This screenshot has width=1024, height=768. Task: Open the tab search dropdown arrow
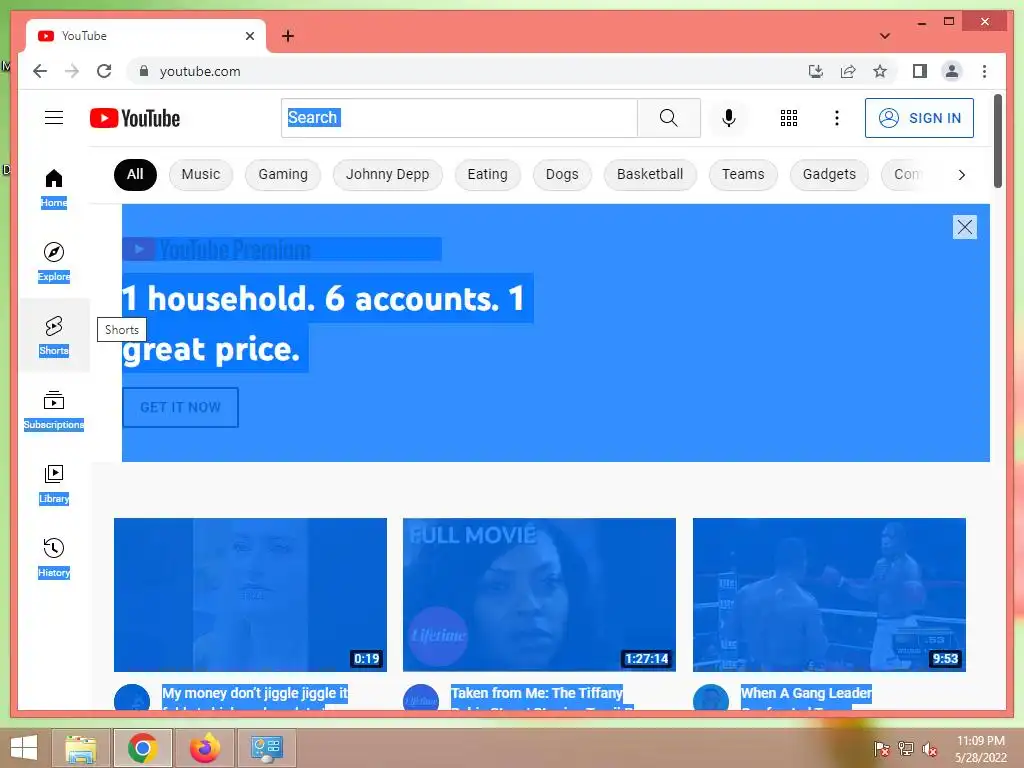[x=885, y=36]
